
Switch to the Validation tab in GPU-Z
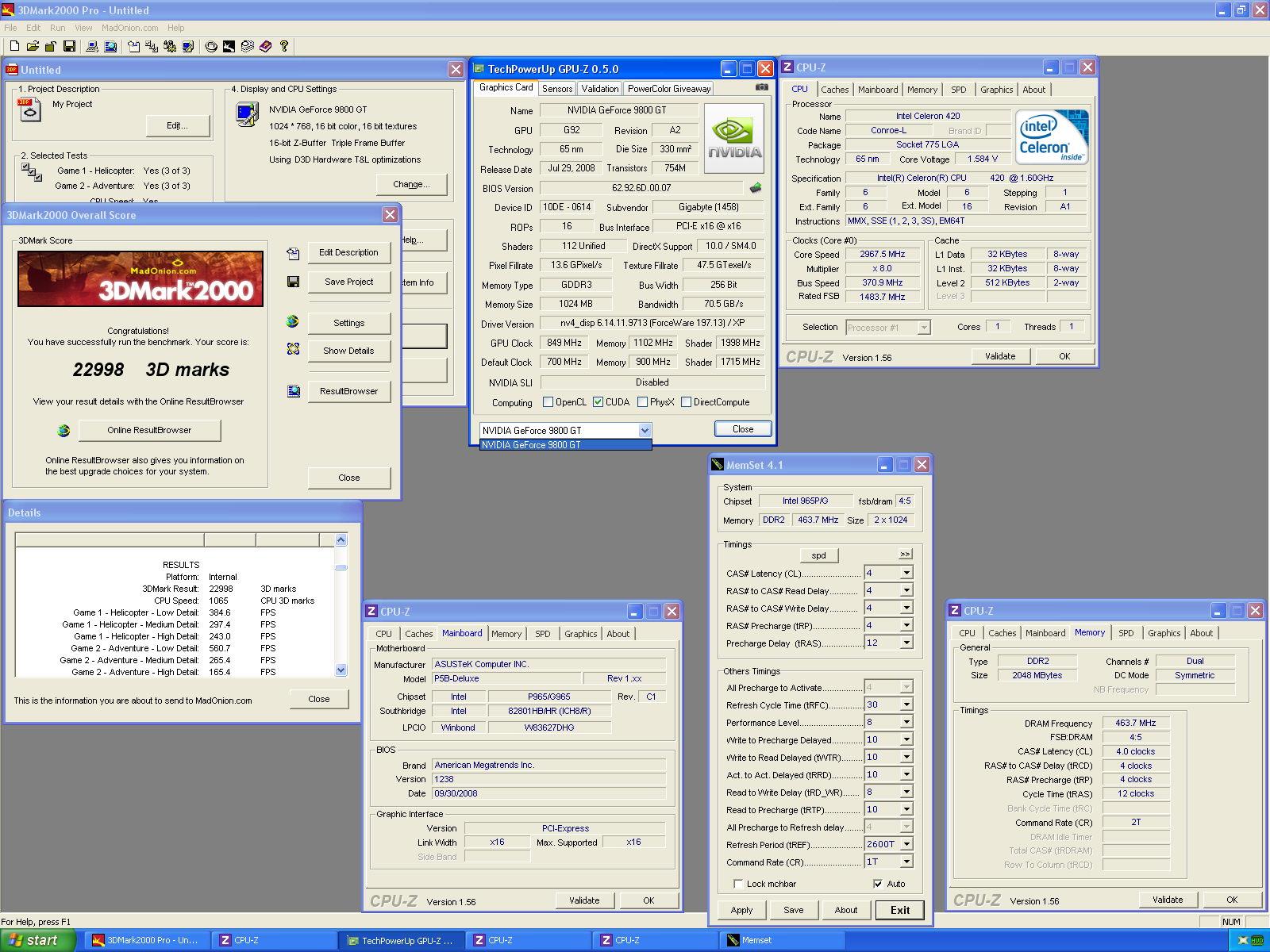(599, 89)
